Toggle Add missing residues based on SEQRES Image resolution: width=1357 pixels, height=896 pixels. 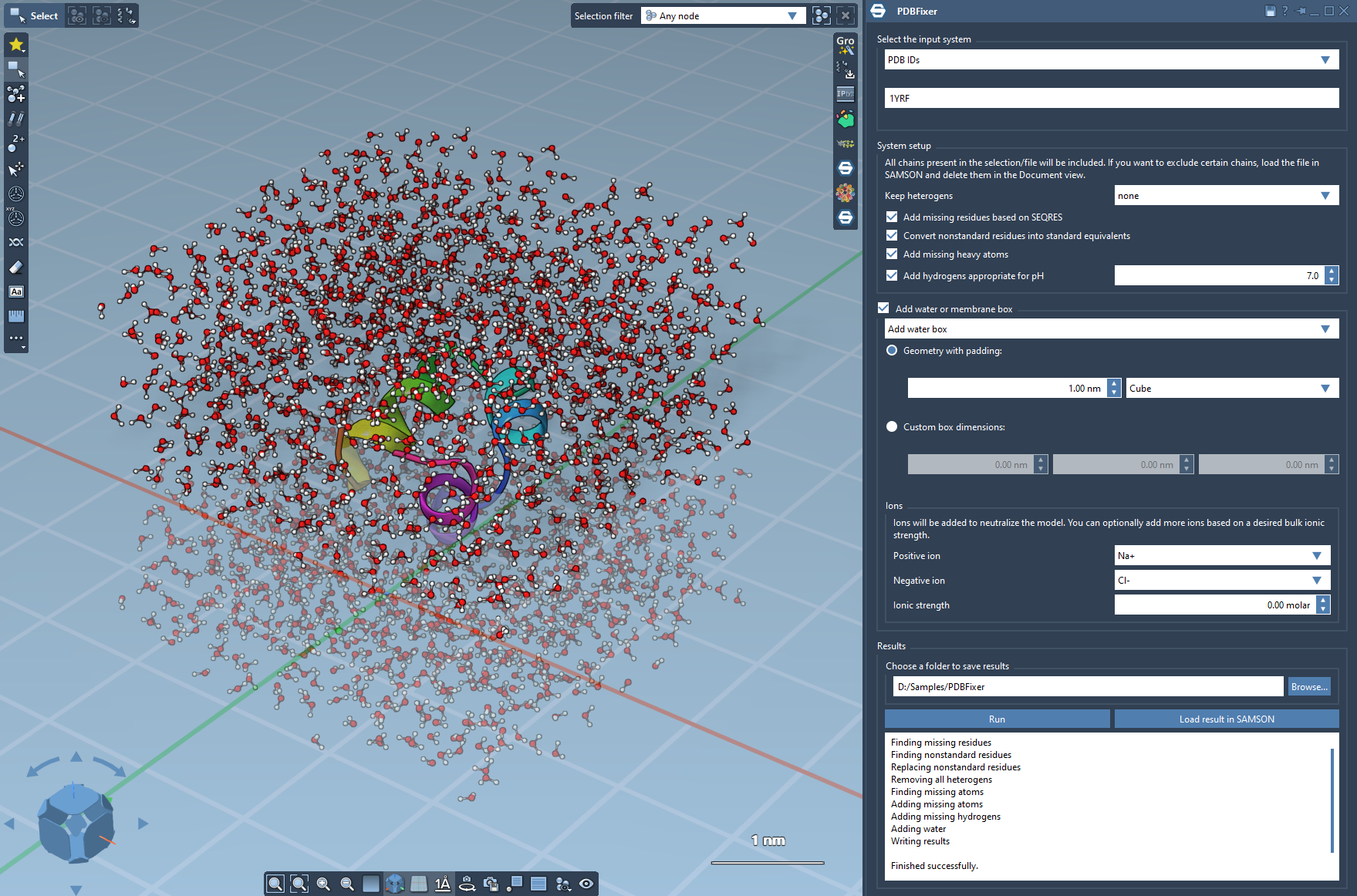tap(892, 217)
